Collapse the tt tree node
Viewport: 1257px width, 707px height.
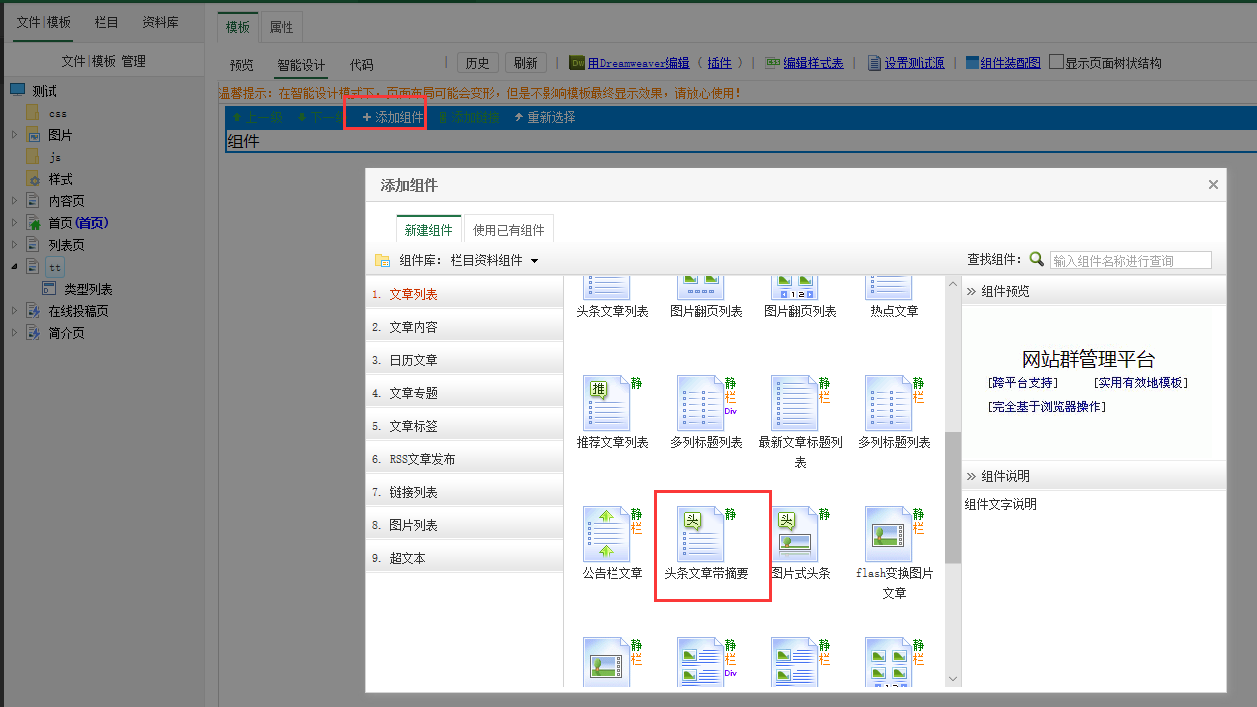coord(14,267)
